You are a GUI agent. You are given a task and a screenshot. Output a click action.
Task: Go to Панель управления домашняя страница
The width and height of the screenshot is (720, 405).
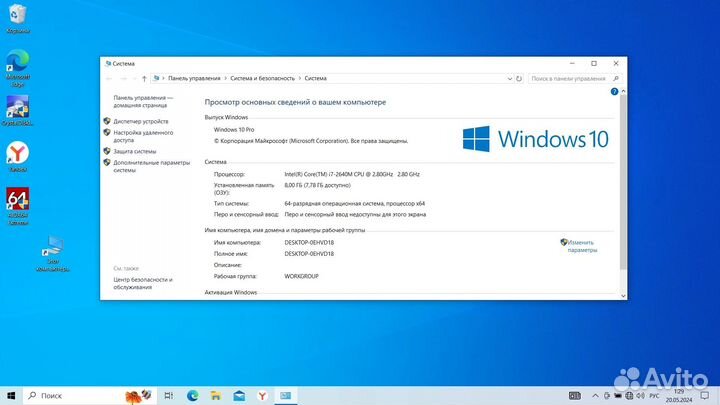coord(143,101)
